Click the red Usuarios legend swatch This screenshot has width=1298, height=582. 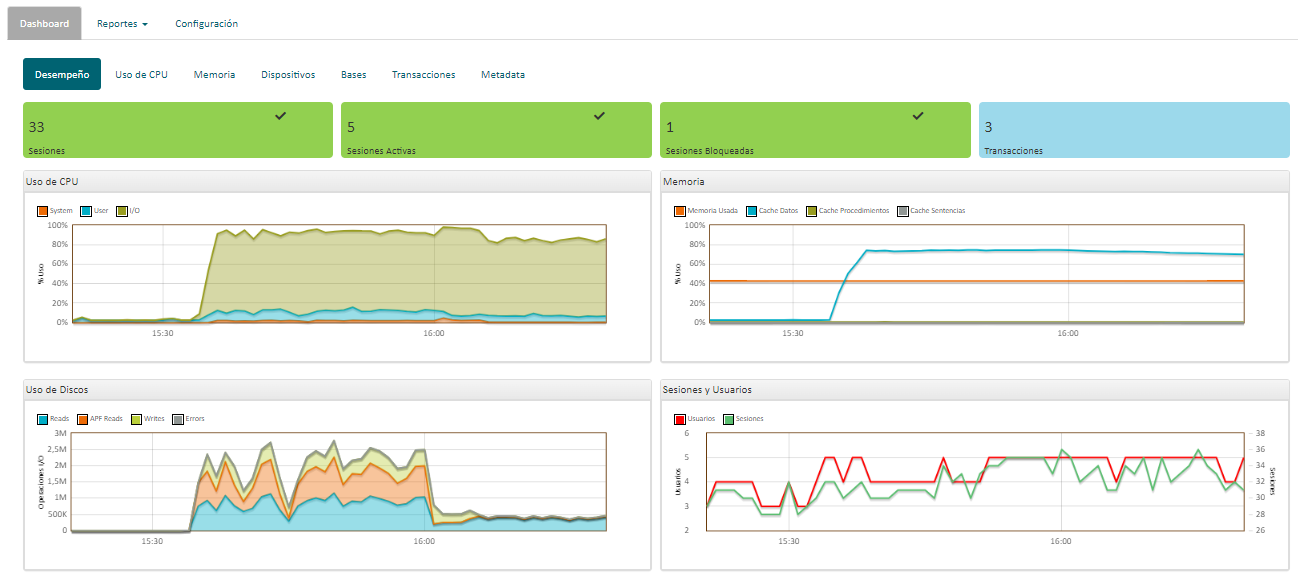(680, 419)
